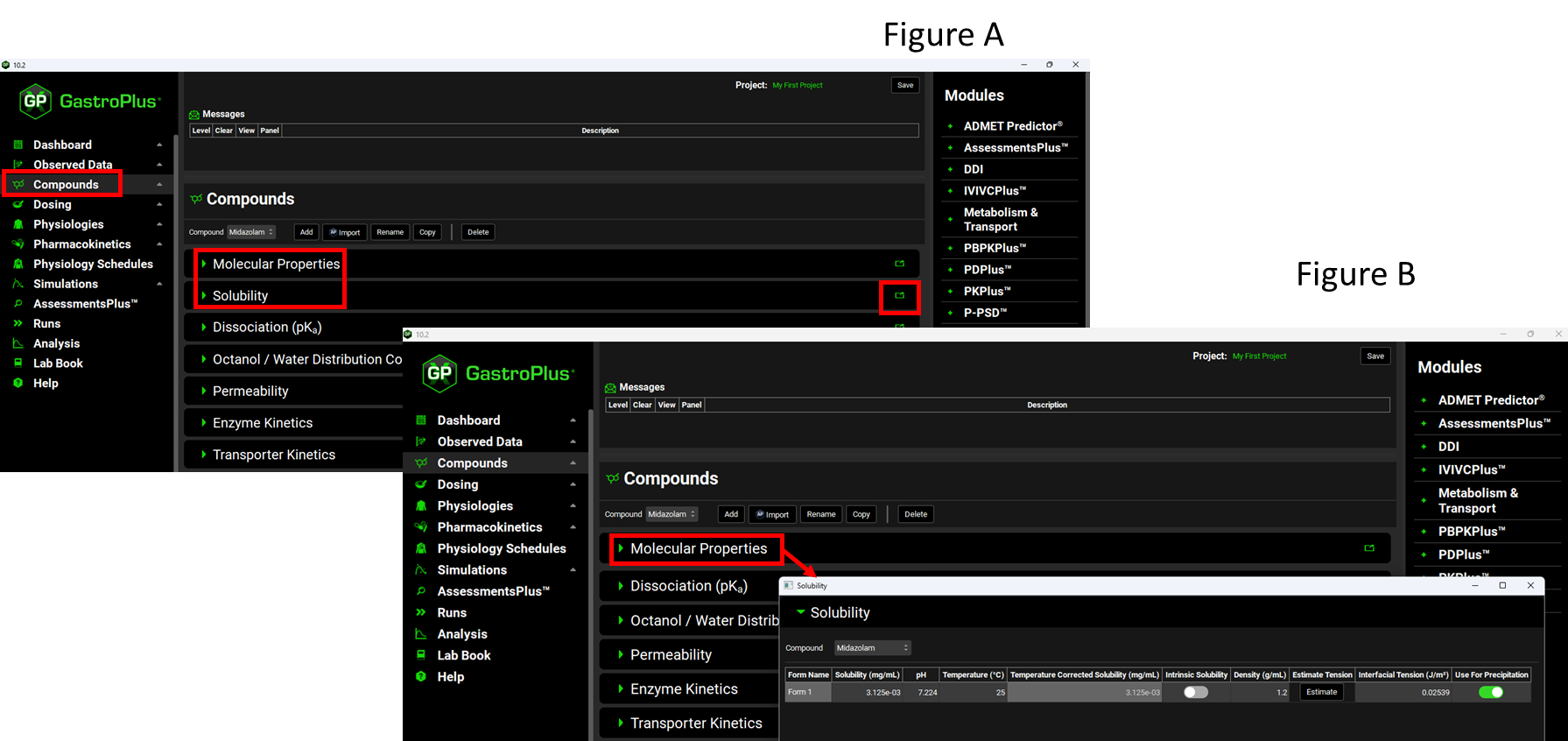The height and width of the screenshot is (741, 1568).
Task: Collapse the Solubility section in the popup window
Action: [800, 612]
